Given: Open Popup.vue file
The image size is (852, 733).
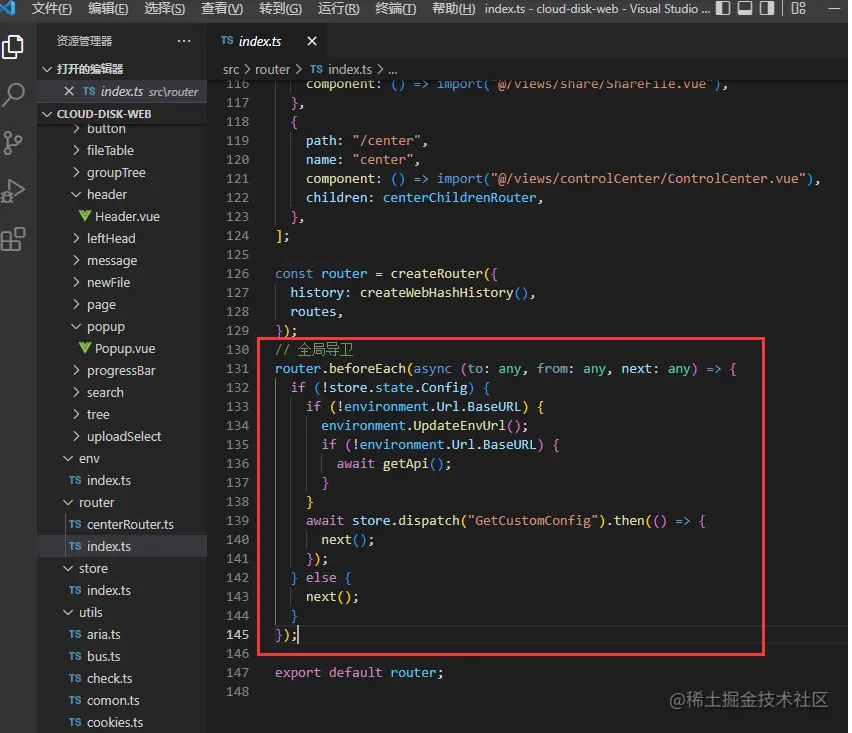Looking at the screenshot, I should [x=122, y=348].
